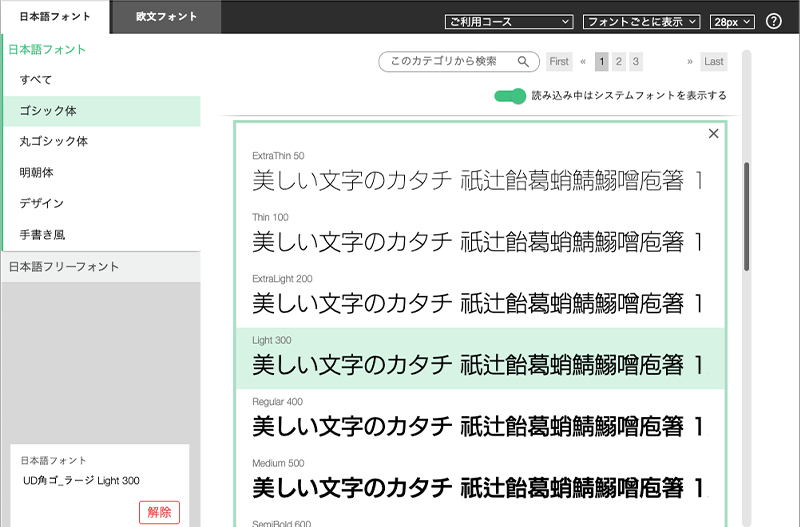The image size is (800, 527).
Task: Go to page 2 of results
Action: [x=619, y=62]
